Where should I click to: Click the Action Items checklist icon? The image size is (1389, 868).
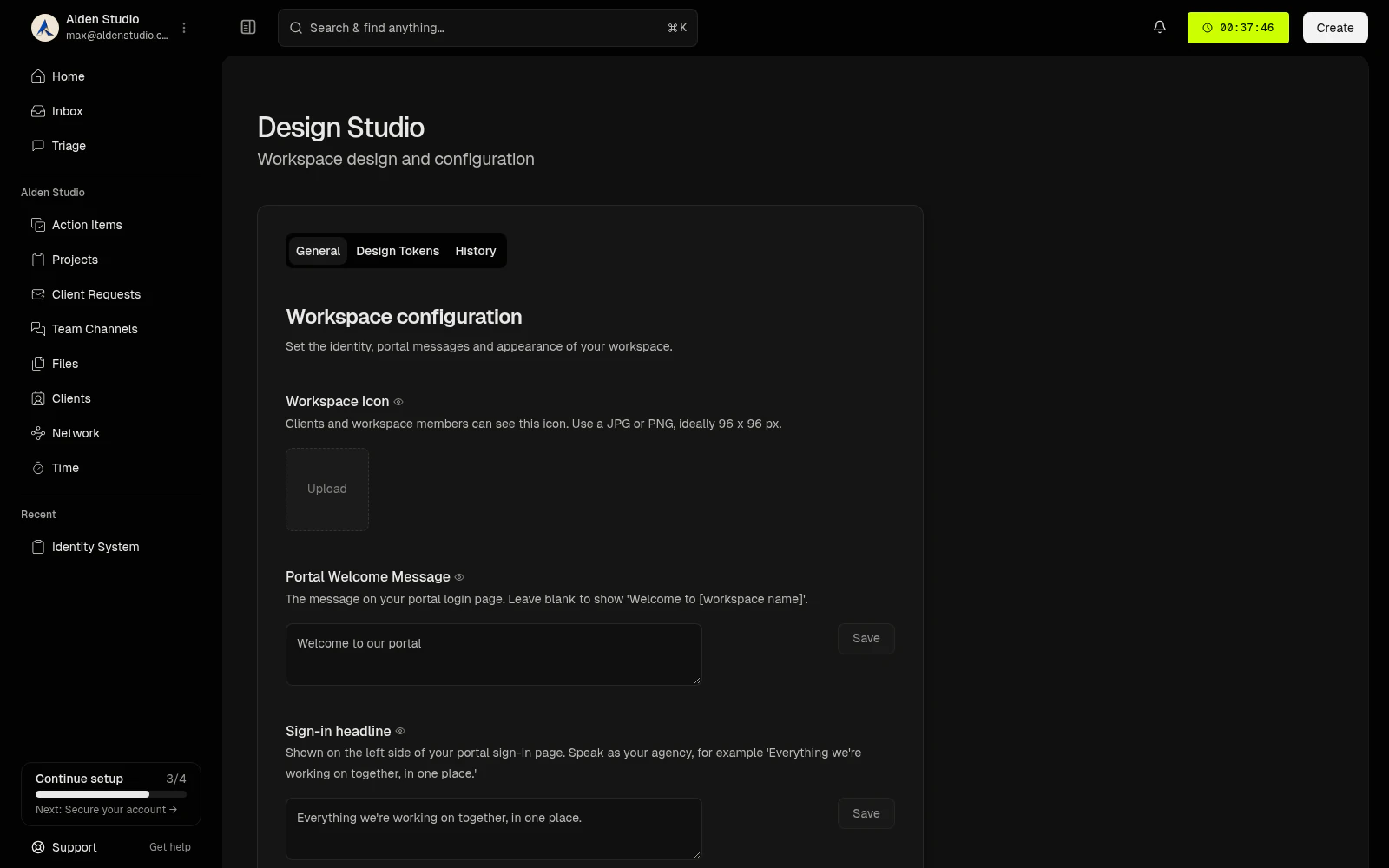click(38, 225)
